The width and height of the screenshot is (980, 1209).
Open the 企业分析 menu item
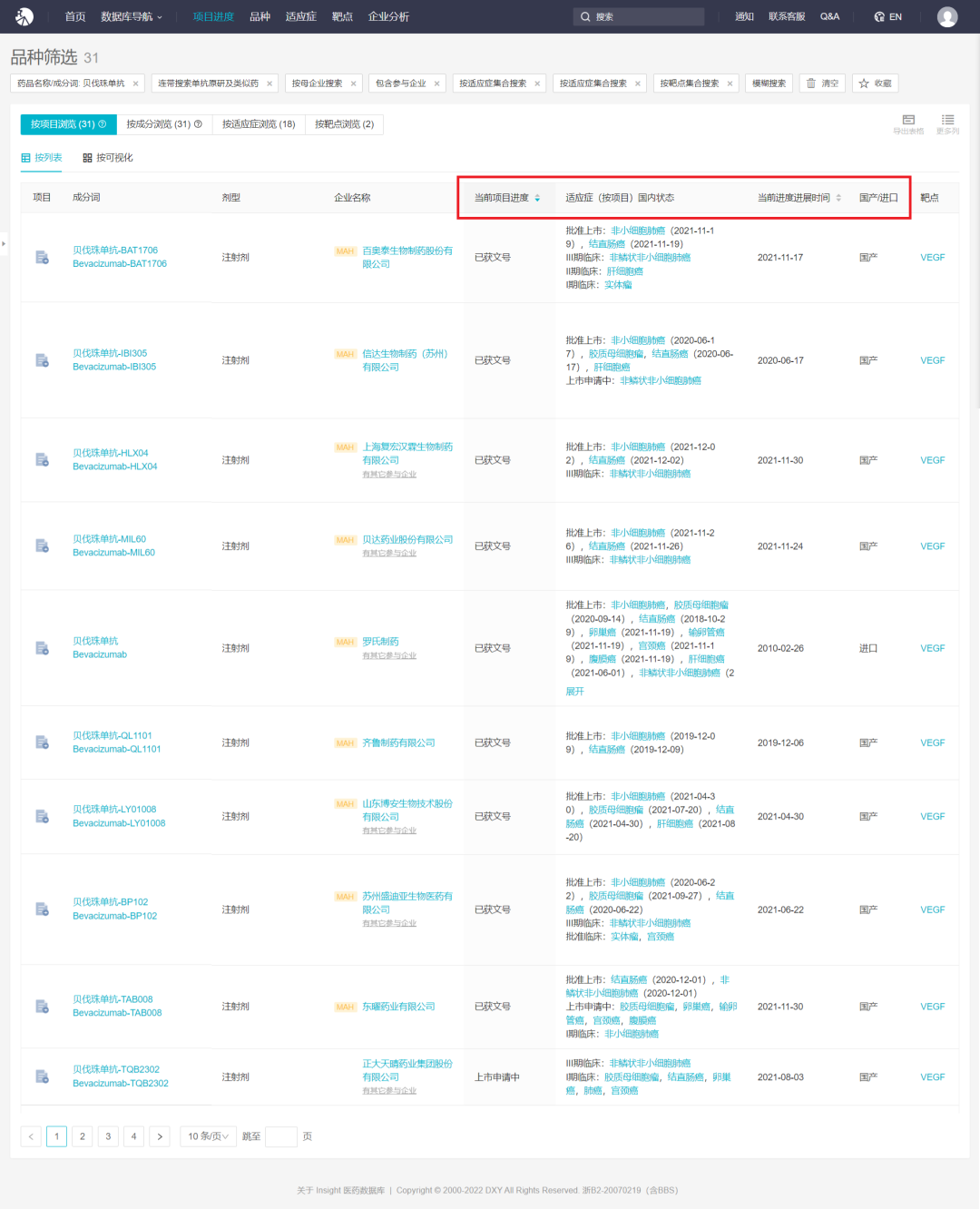[388, 16]
